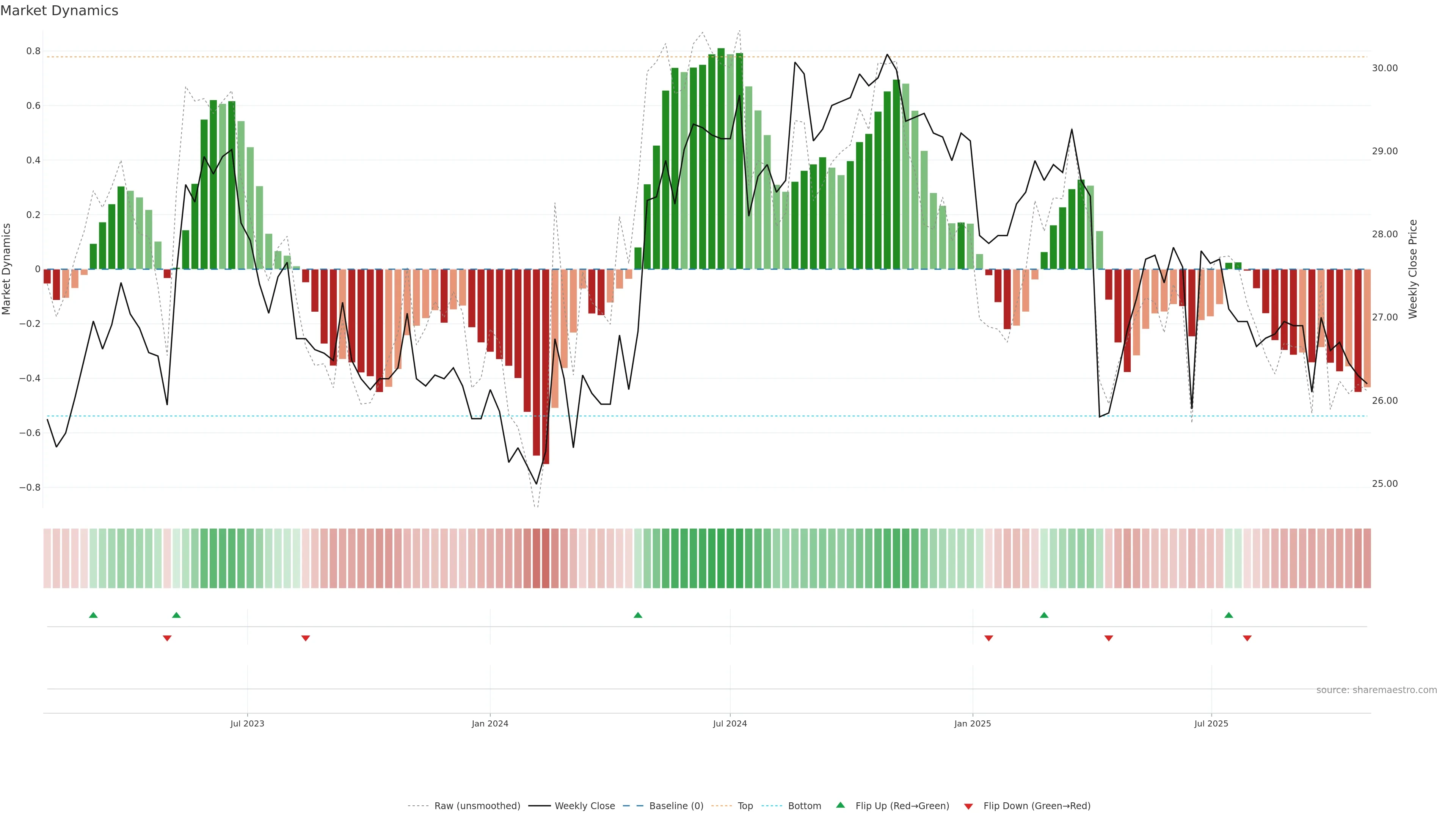Select the Jul 2024 x-axis label
The width and height of the screenshot is (1456, 819).
pos(730,723)
